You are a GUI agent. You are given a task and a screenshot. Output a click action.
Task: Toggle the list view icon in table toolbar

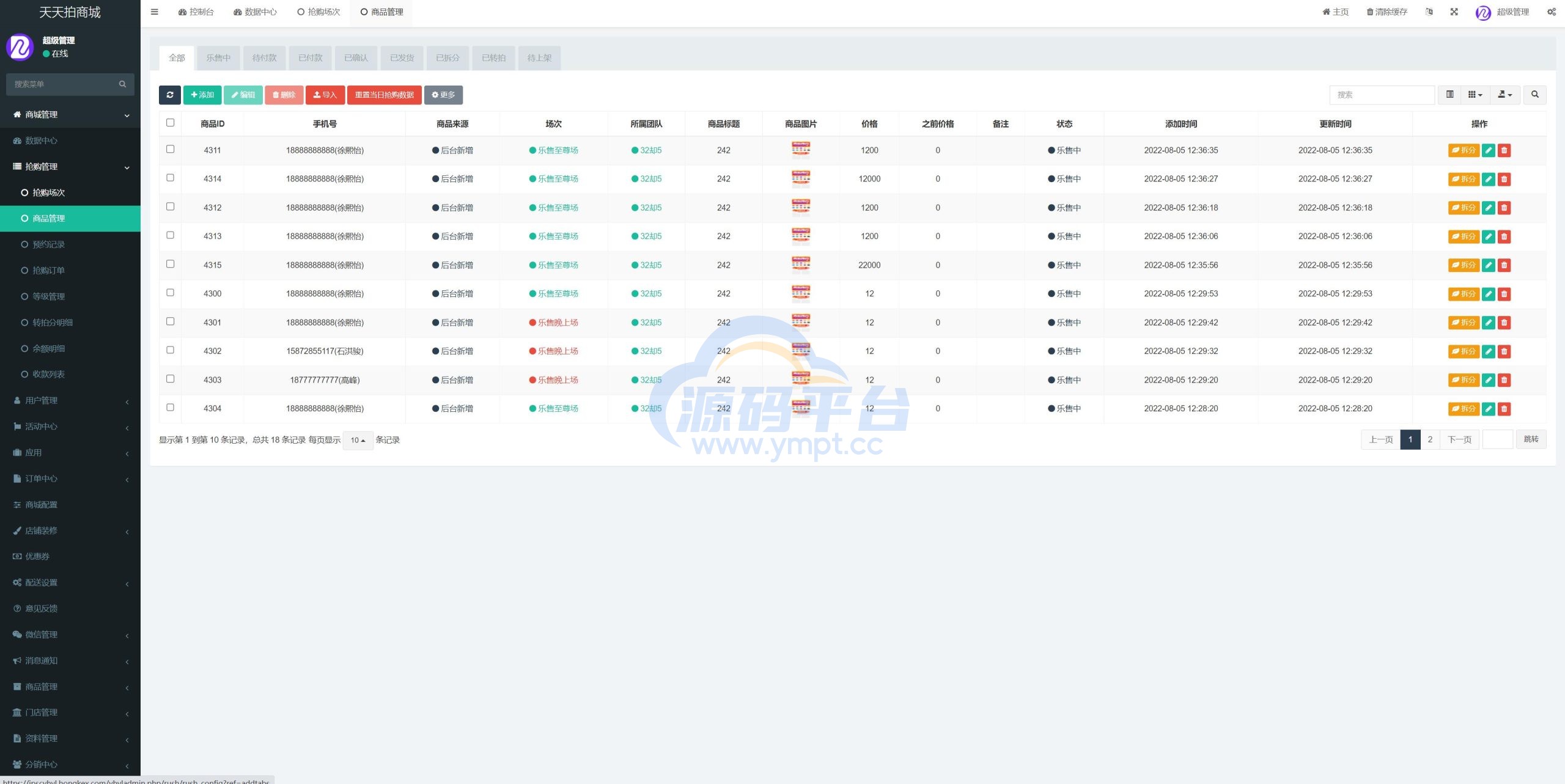1449,95
